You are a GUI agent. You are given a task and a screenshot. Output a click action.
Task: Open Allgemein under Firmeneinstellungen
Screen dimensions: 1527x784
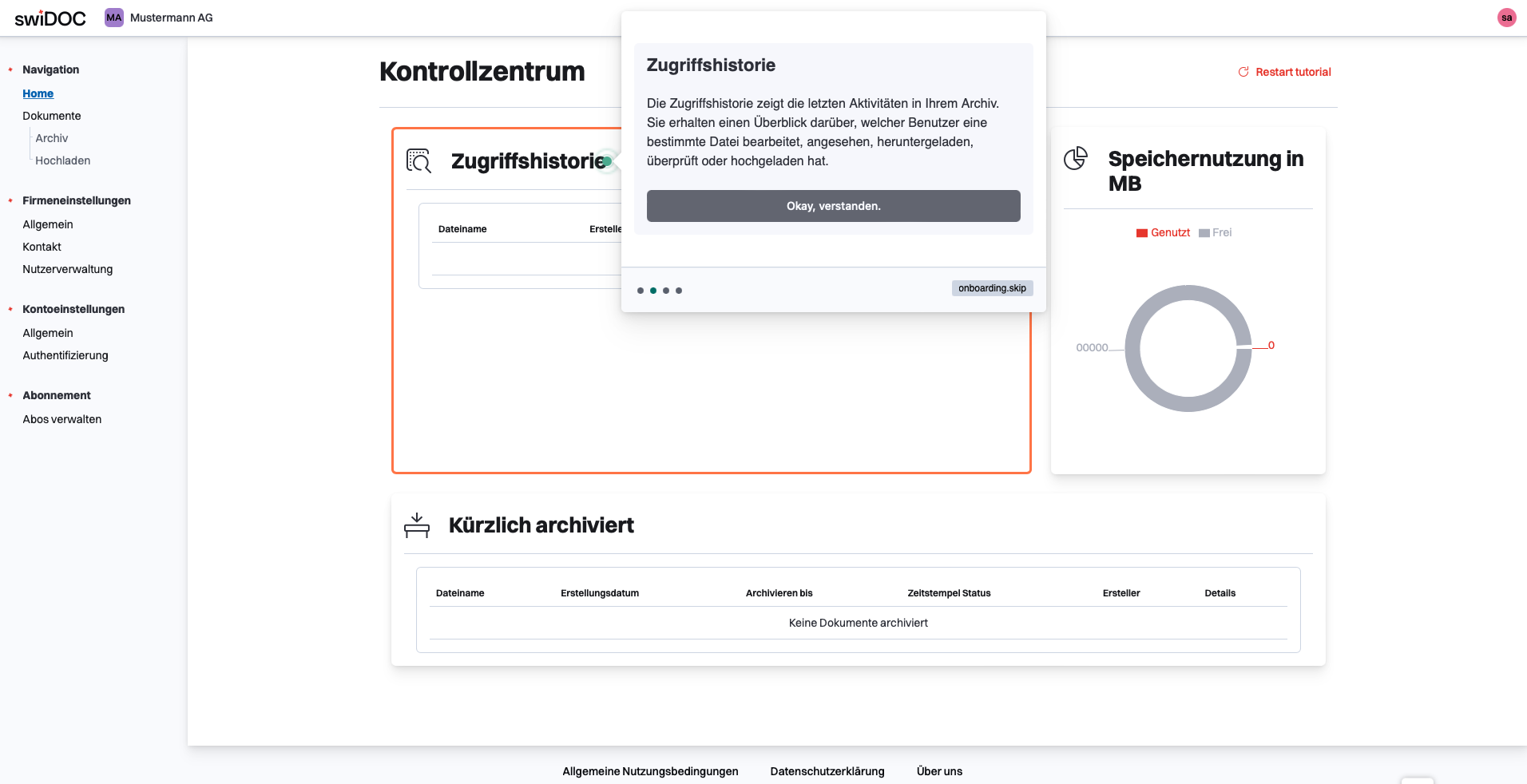pos(48,224)
